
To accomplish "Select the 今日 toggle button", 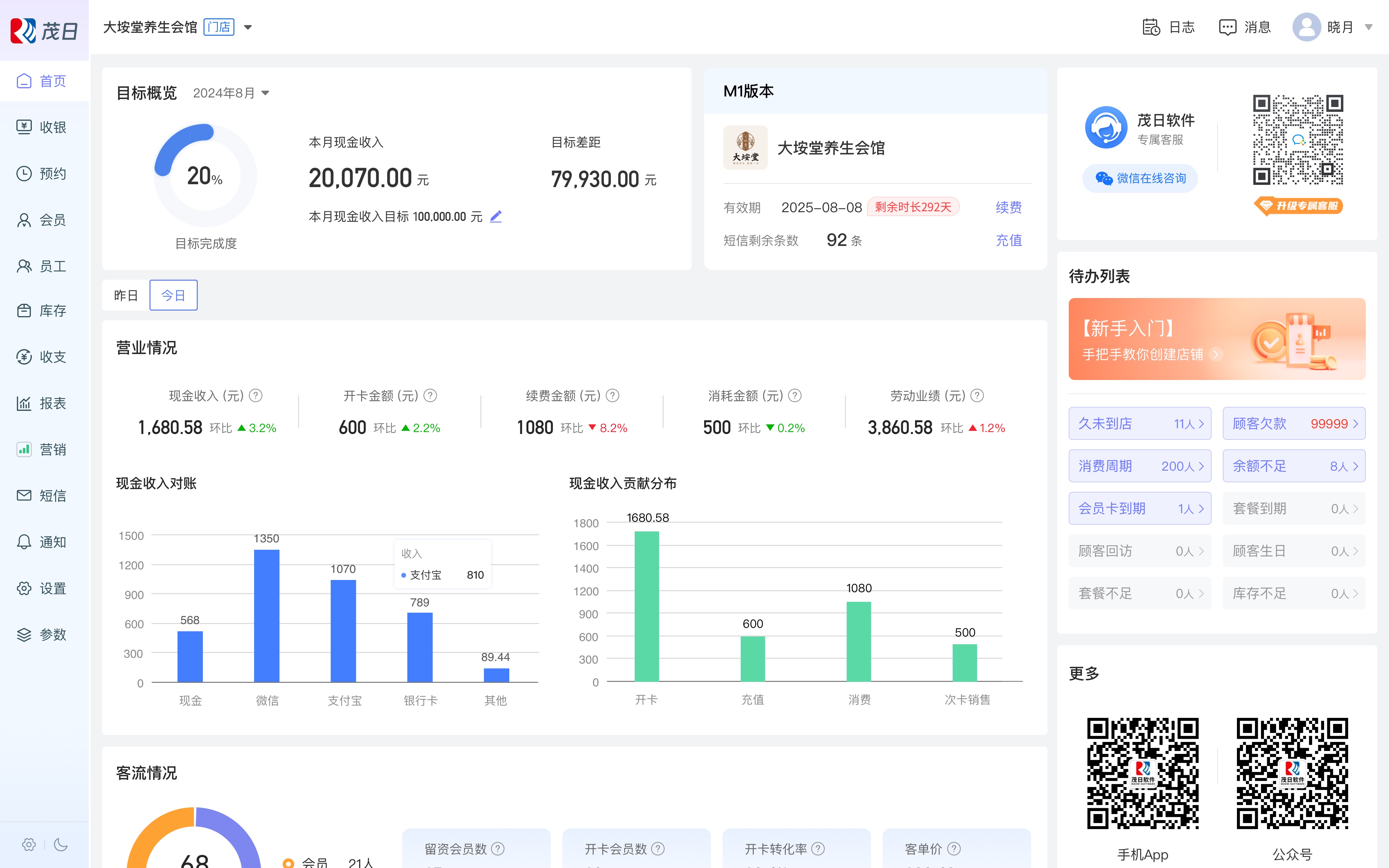I will tap(173, 295).
